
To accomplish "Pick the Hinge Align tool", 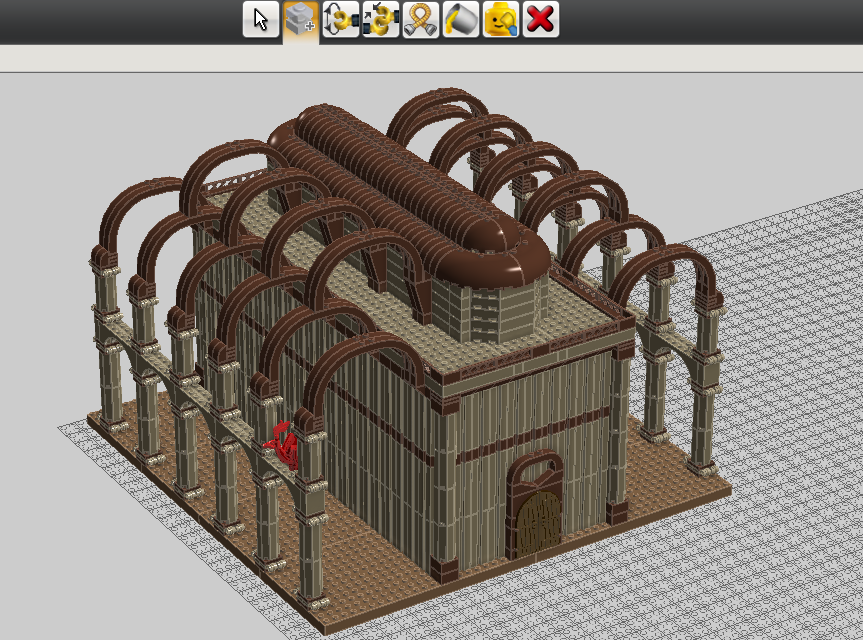I will 381,20.
